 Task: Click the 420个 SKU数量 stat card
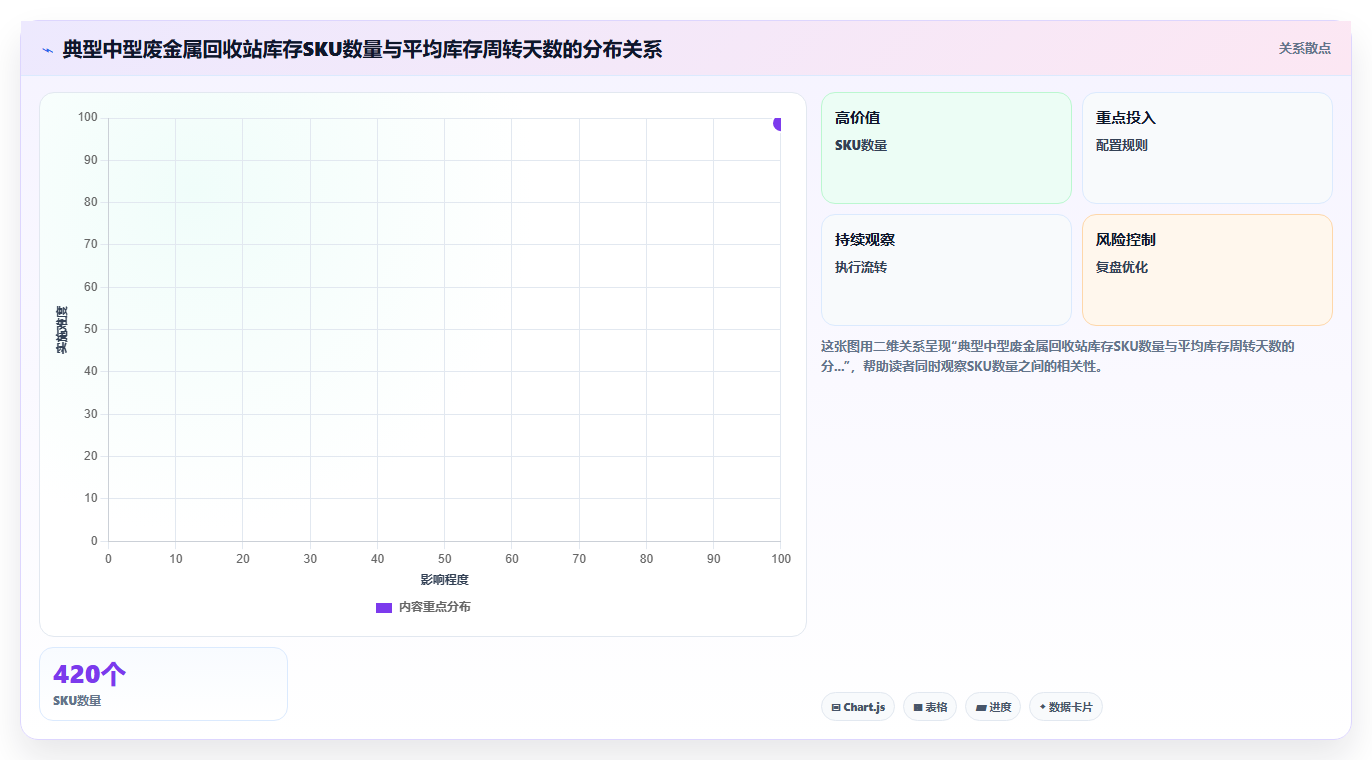click(163, 684)
